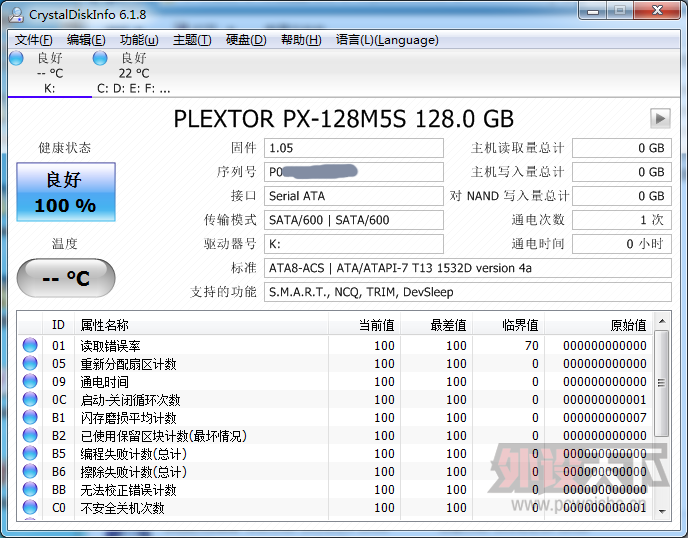The width and height of the screenshot is (688, 538).
Task: Click the 最差值 column header
Action: [x=436, y=325]
